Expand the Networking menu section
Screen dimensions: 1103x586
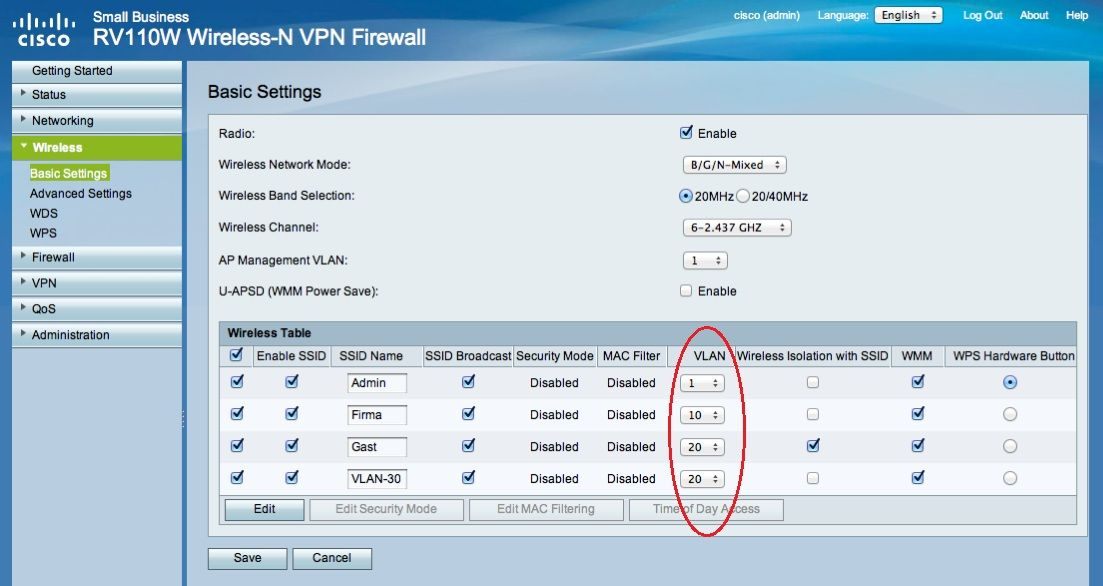coord(97,120)
